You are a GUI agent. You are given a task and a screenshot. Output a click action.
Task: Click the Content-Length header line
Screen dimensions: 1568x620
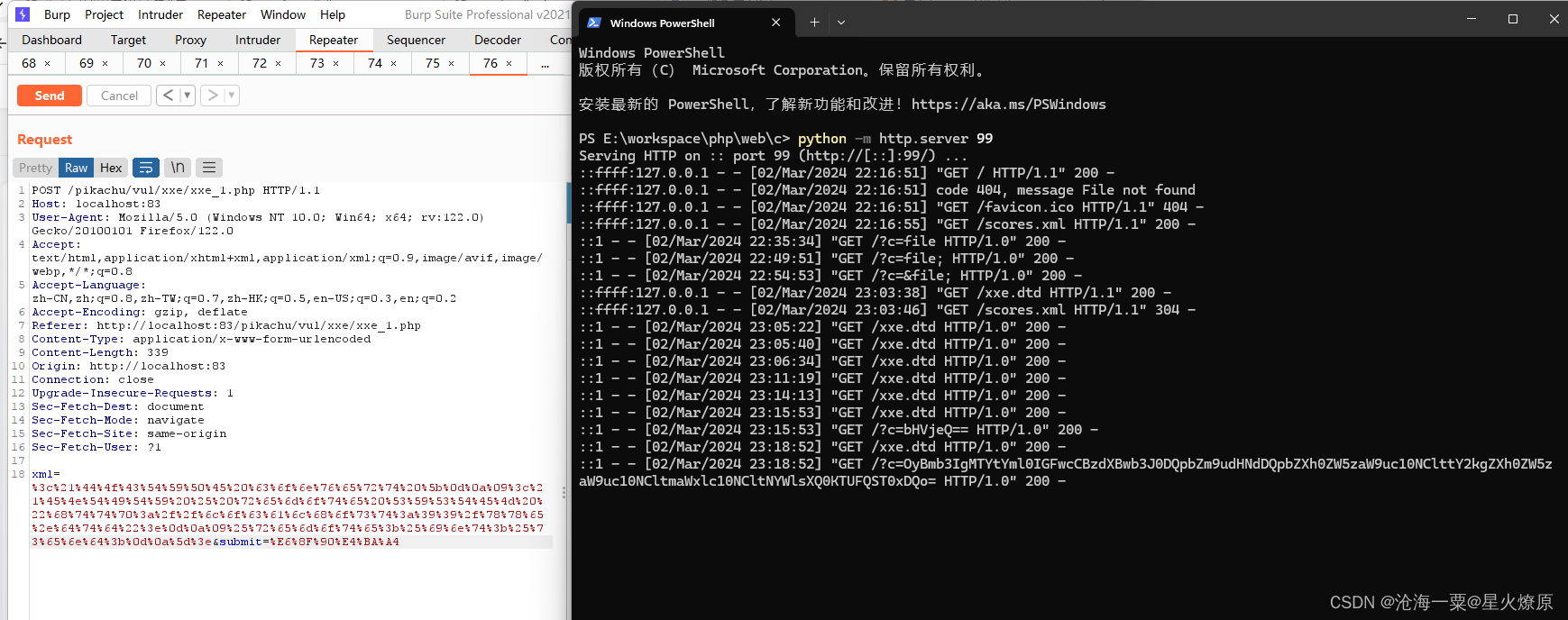pyautogui.click(x=100, y=352)
